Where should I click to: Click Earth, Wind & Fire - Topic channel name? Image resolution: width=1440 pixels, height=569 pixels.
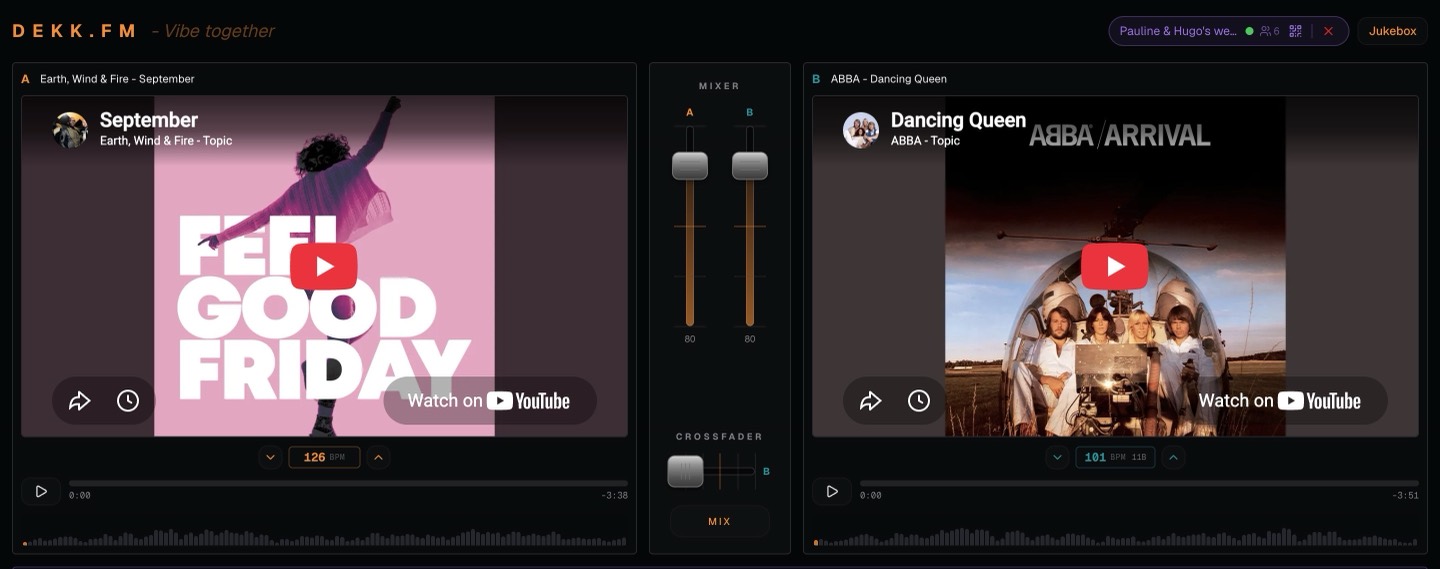(x=166, y=141)
